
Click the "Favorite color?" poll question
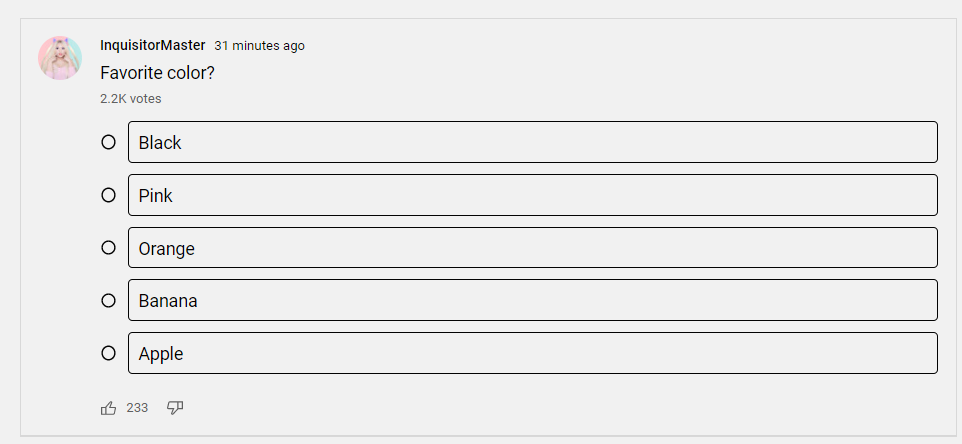pyautogui.click(x=157, y=73)
